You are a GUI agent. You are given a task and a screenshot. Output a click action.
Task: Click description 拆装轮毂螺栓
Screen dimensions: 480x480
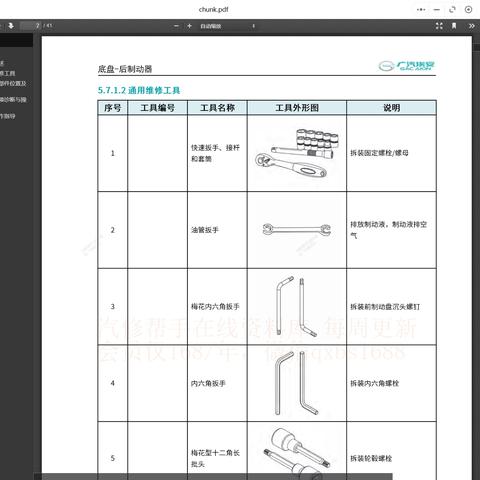tap(371, 458)
